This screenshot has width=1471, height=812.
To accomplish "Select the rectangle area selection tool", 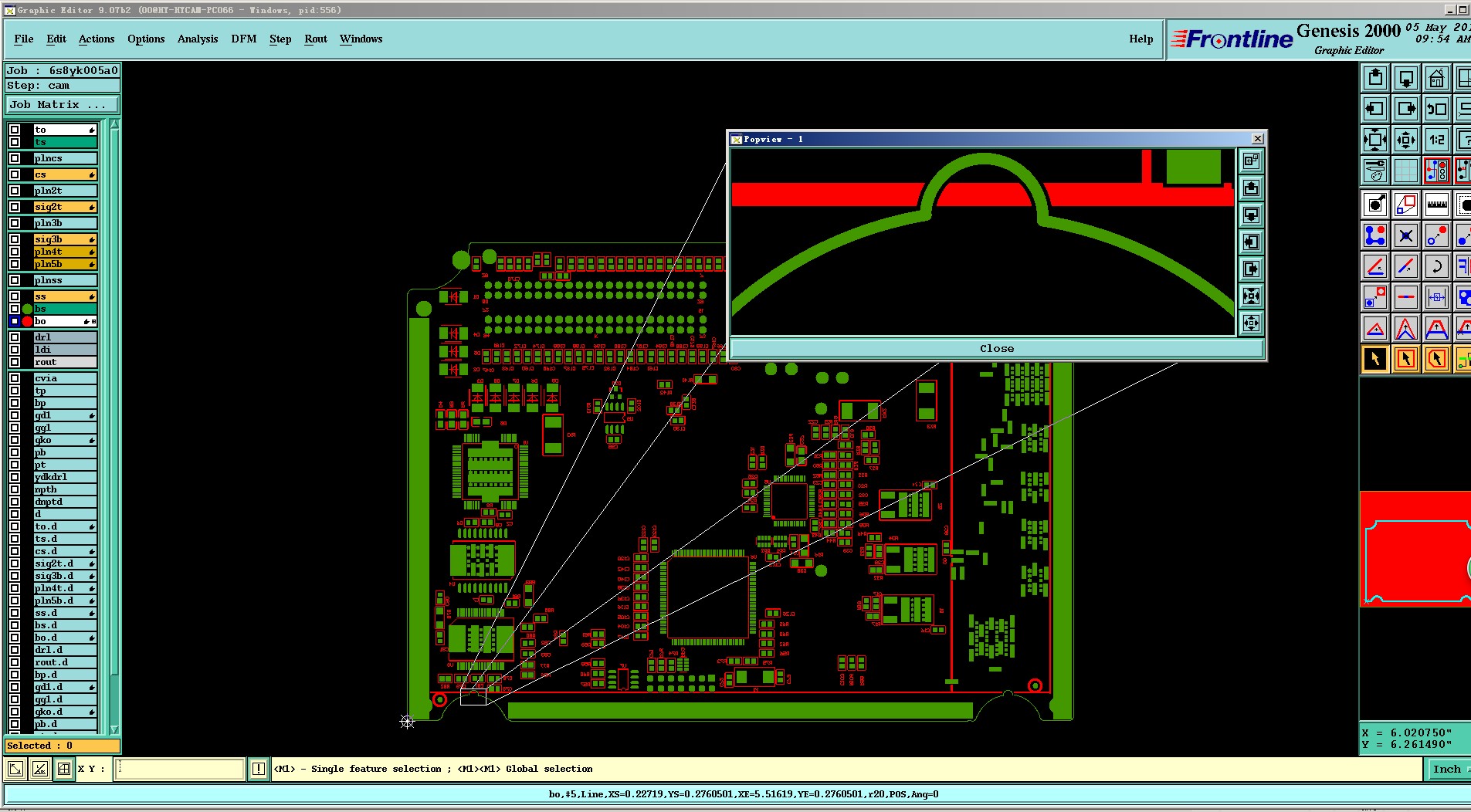I will pos(1406,359).
